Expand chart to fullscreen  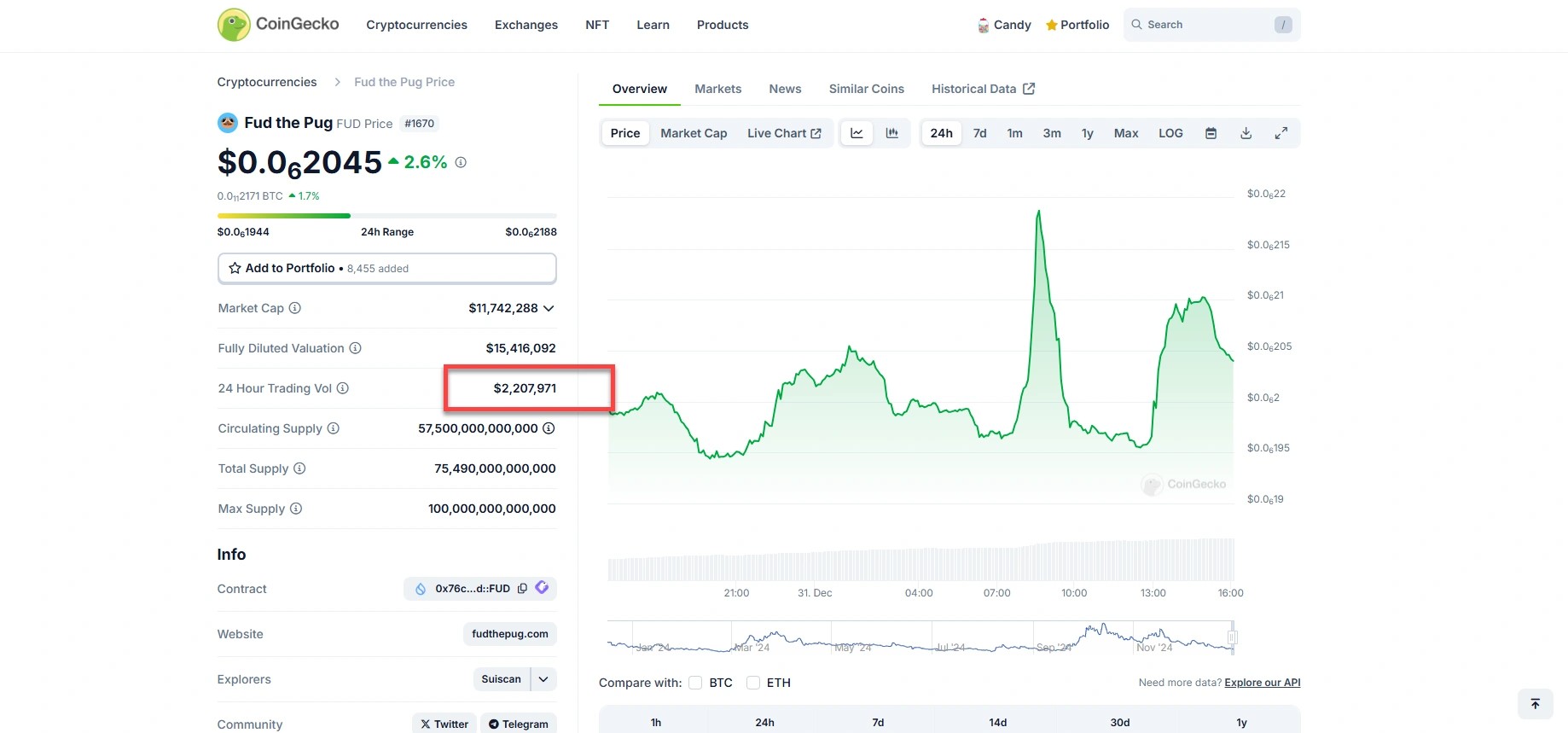[x=1281, y=133]
